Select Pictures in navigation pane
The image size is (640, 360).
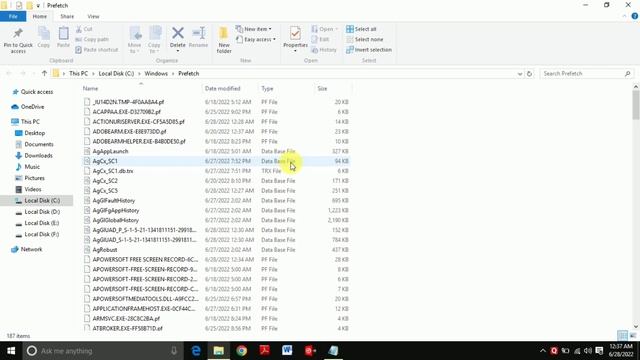(x=30, y=178)
